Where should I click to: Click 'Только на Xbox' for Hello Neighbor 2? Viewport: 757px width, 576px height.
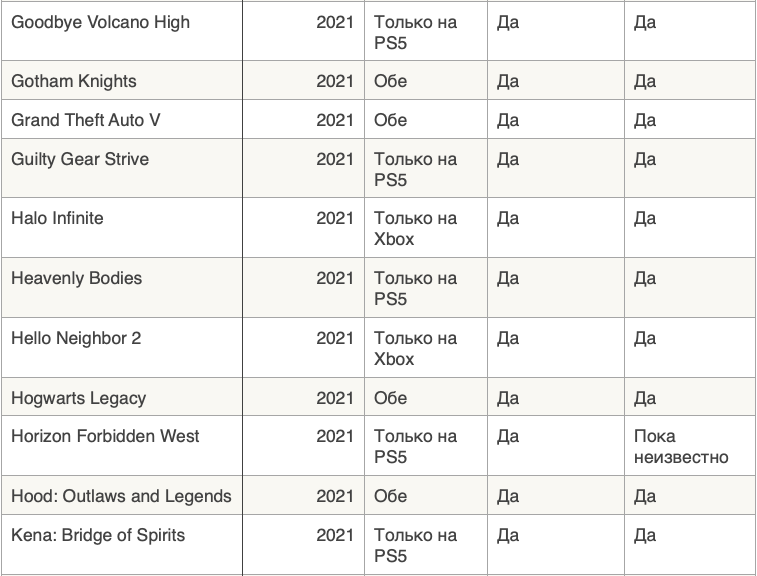[415, 349]
